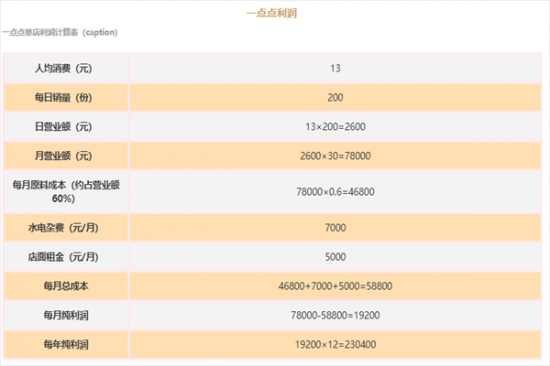Select the cell 78000×0.6=46800
This screenshot has height=366, width=550.
(x=335, y=192)
